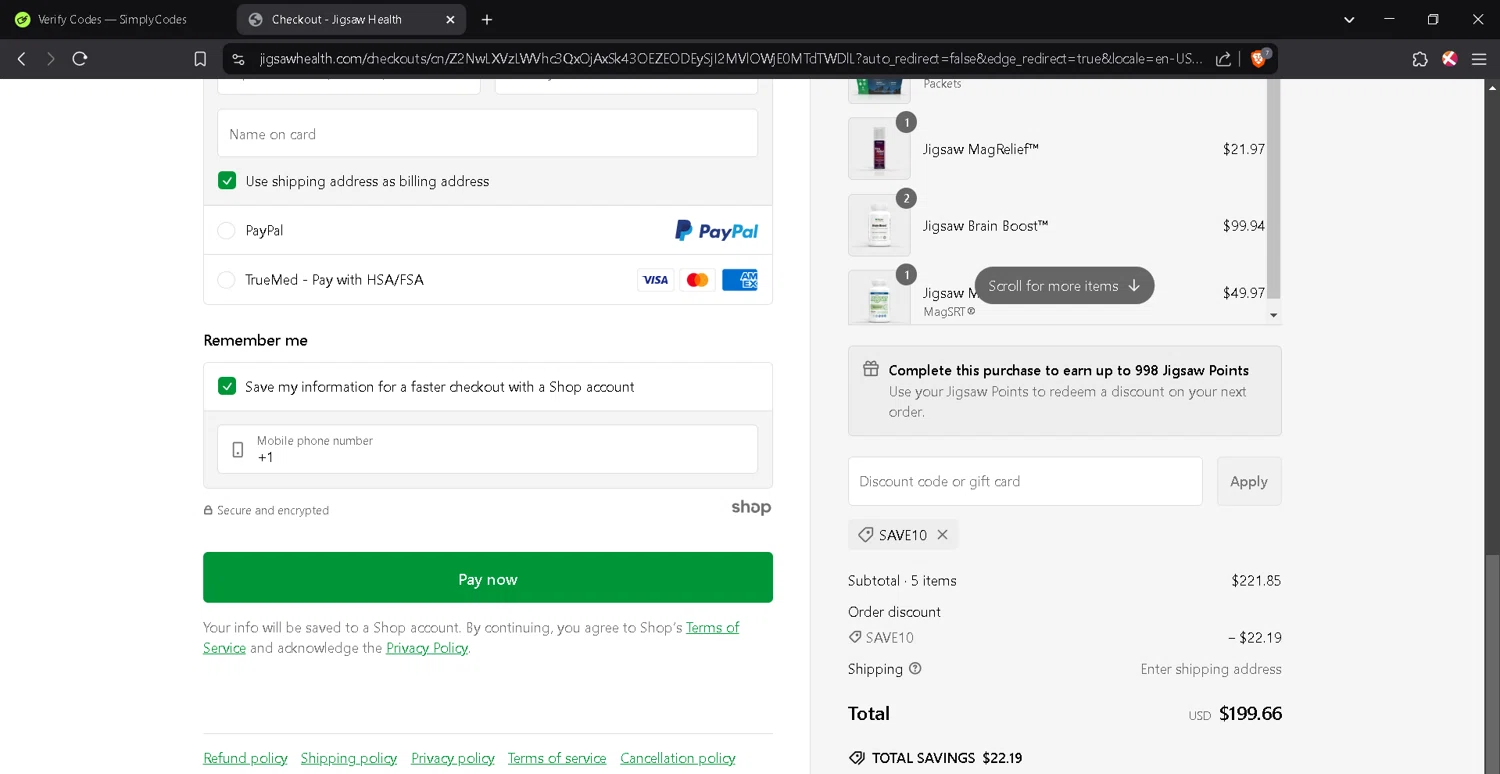This screenshot has width=1500, height=774.
Task: Click Scroll for more items button
Action: (x=1064, y=285)
